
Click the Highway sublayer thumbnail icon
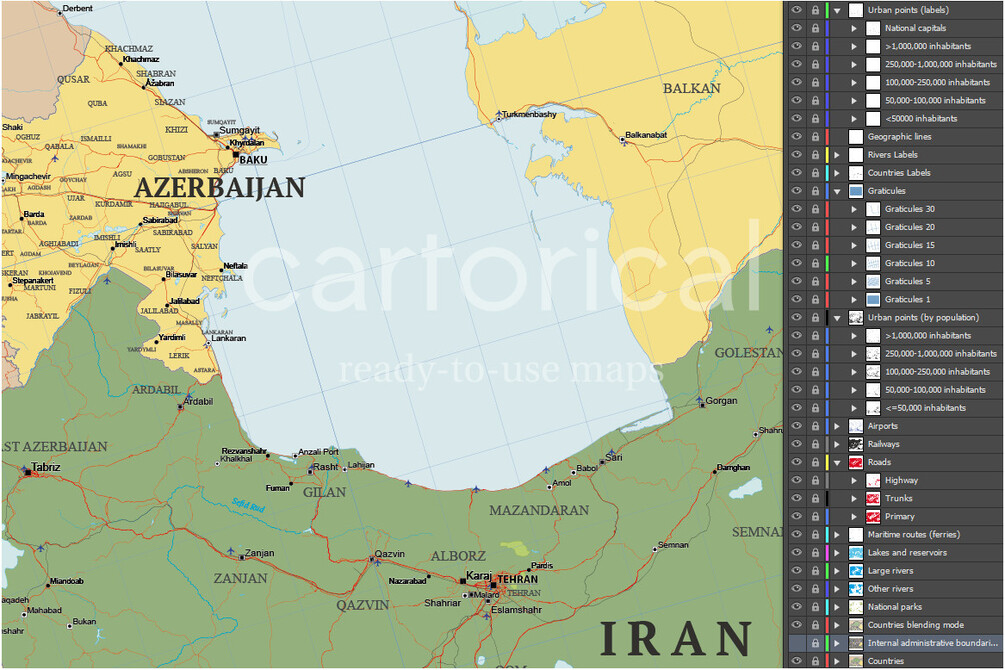click(873, 480)
